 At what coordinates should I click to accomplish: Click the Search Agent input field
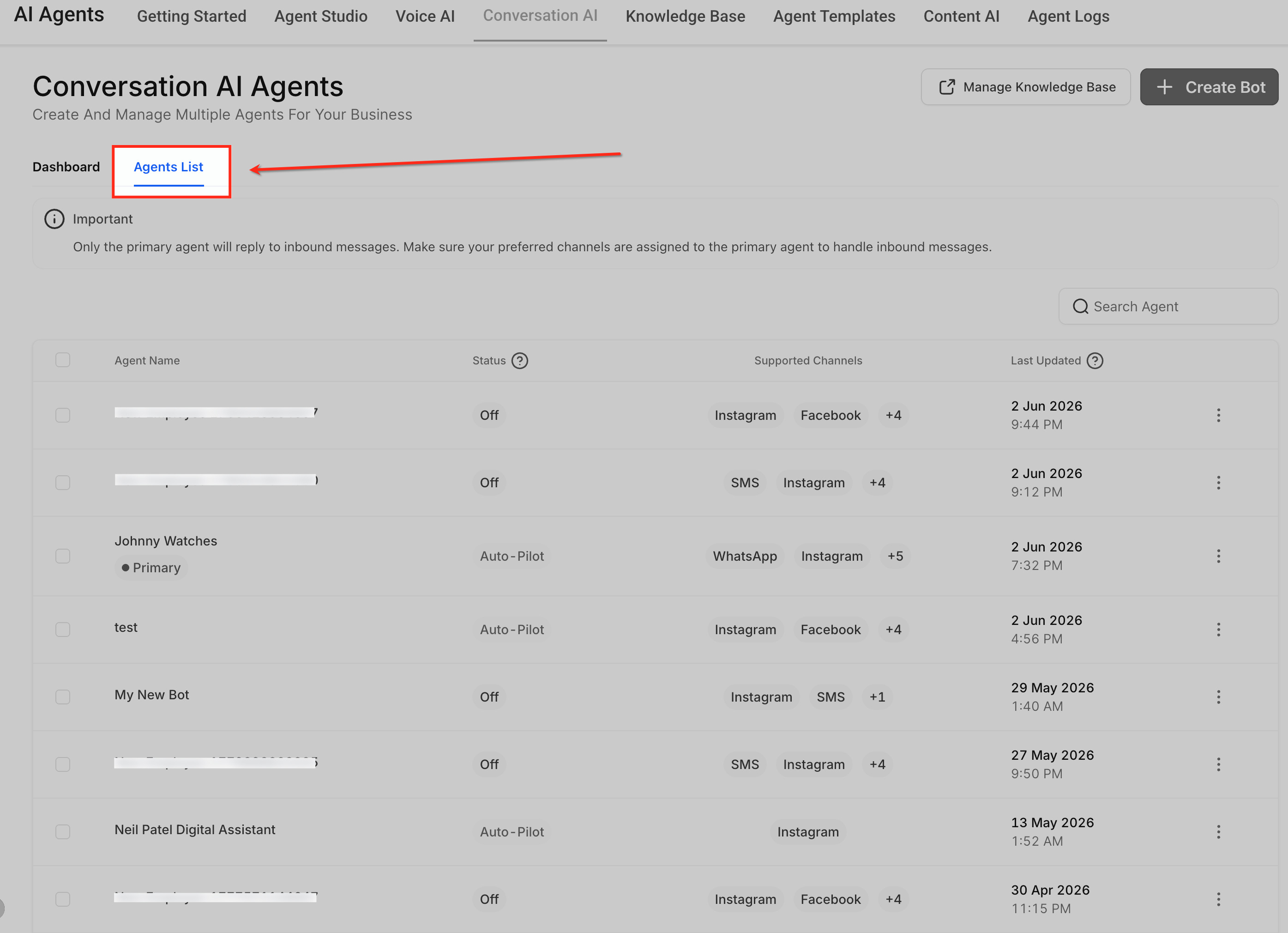tap(1168, 307)
